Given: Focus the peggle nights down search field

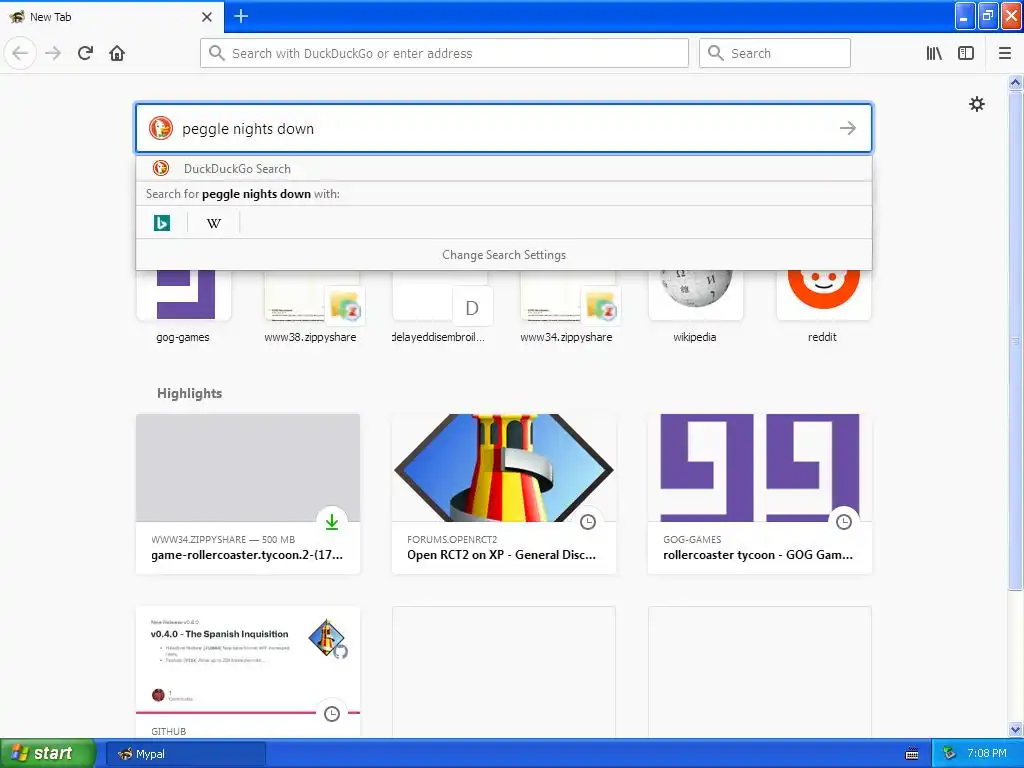Looking at the screenshot, I should point(504,128).
